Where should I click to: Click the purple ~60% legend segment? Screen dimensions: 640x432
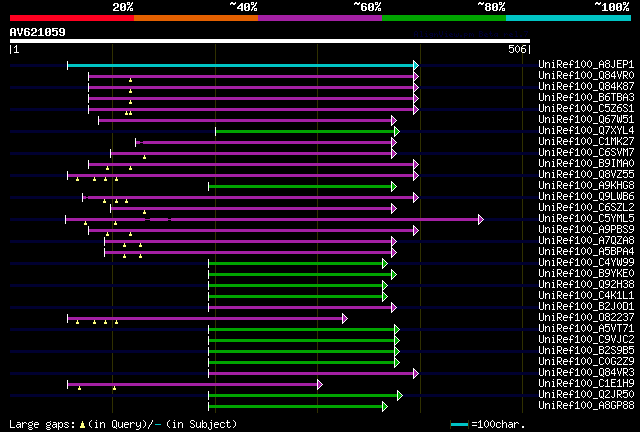click(320, 18)
